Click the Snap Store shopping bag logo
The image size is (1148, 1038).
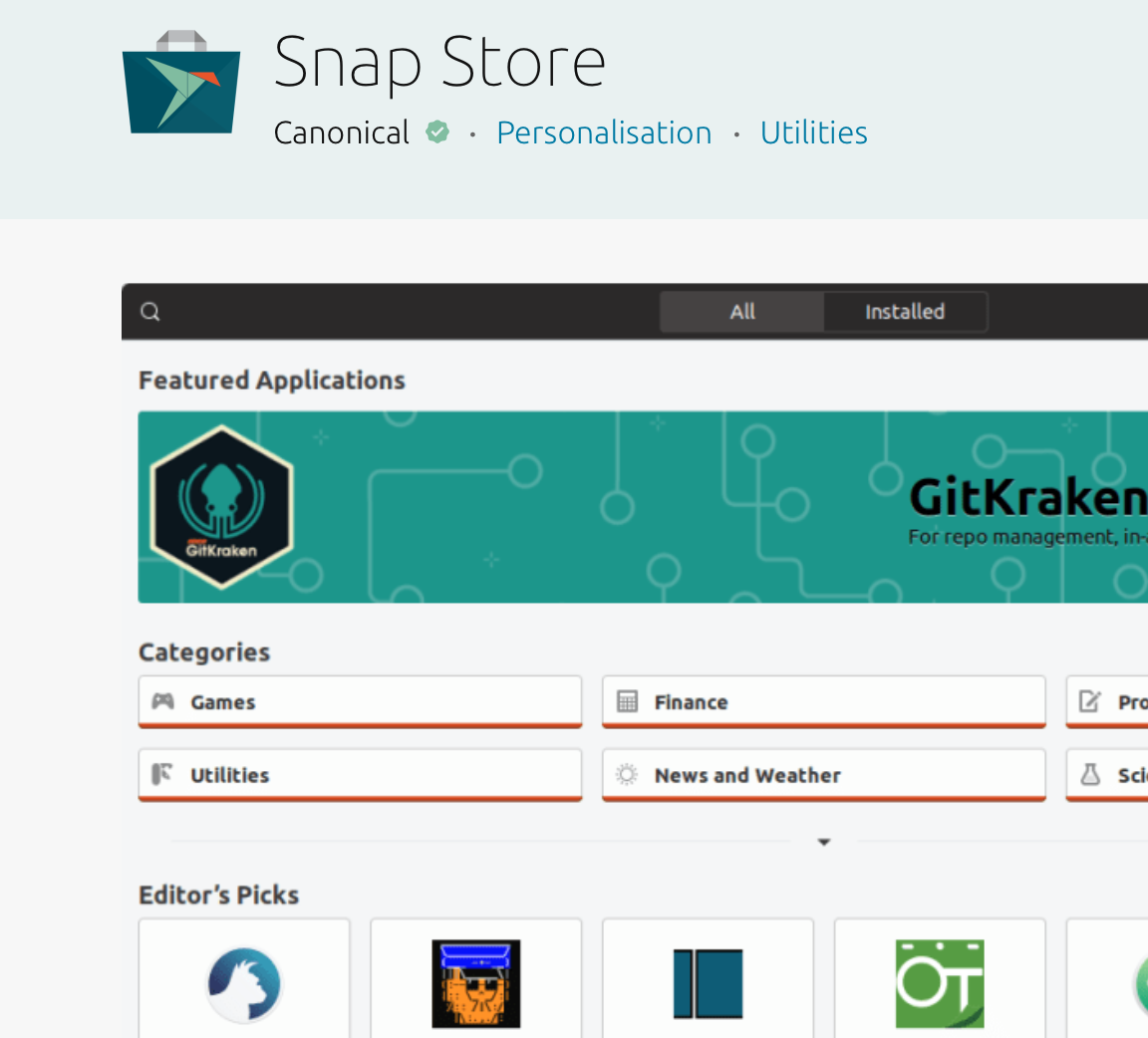point(180,82)
